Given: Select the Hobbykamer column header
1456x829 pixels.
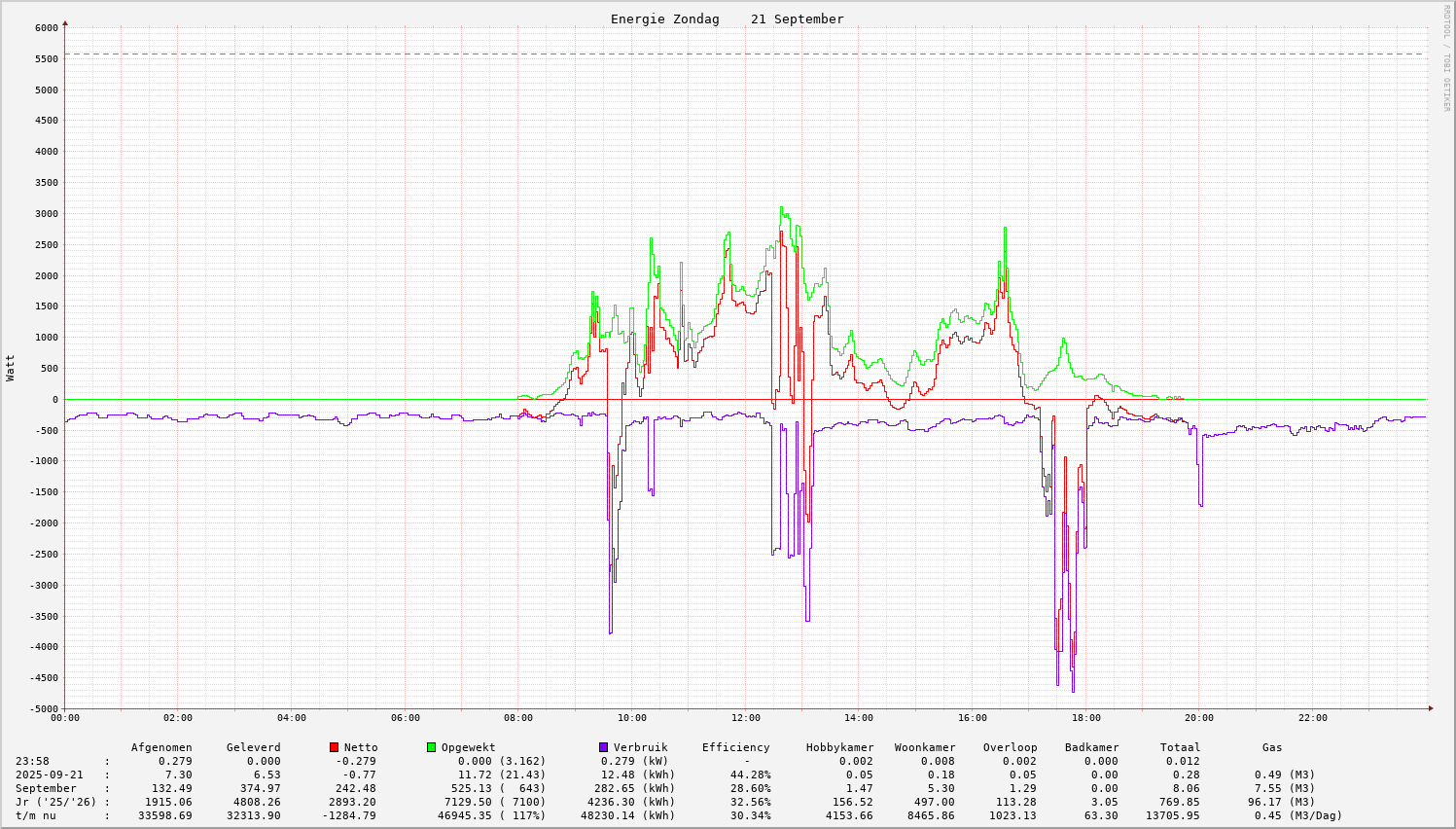Looking at the screenshot, I should pyautogui.click(x=839, y=747).
